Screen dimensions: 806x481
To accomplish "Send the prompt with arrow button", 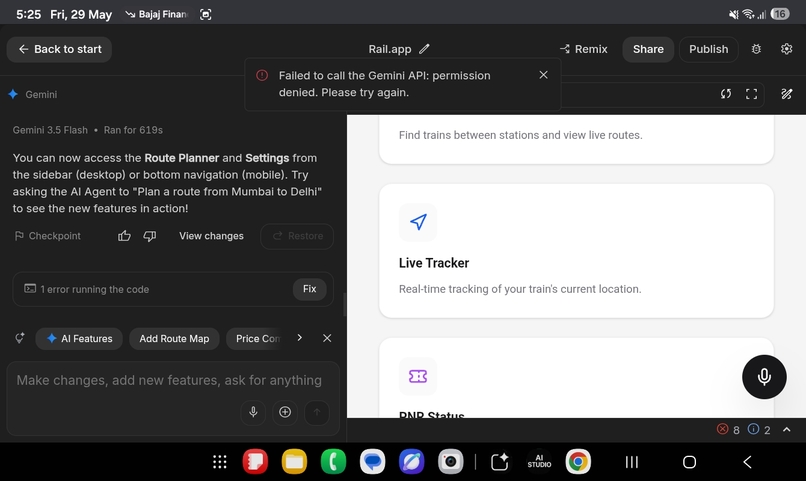I will tap(317, 412).
